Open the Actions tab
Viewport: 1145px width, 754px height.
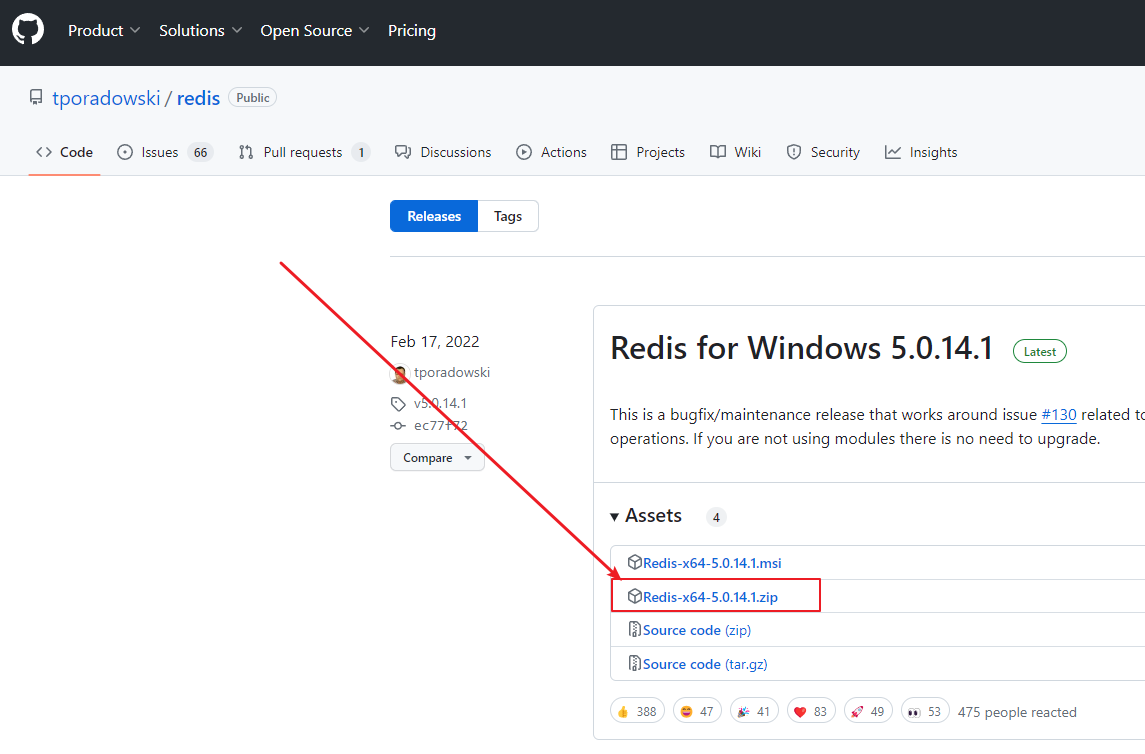(551, 152)
